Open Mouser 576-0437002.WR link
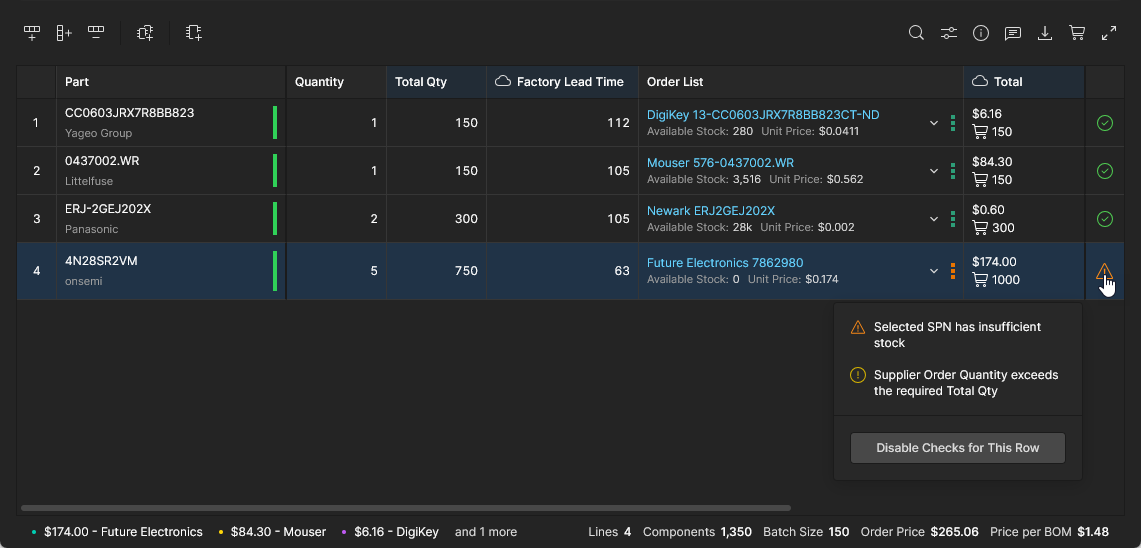The image size is (1141, 548). pos(720,162)
